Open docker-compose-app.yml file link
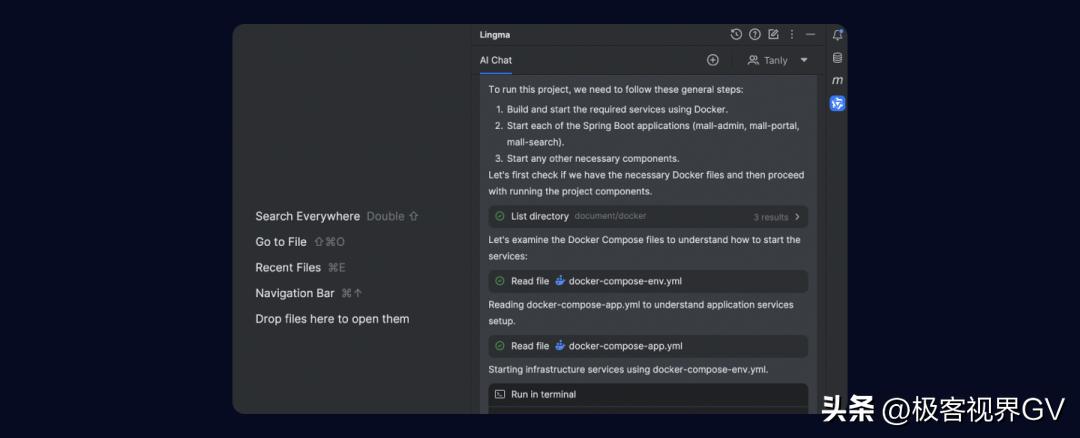 coord(625,346)
